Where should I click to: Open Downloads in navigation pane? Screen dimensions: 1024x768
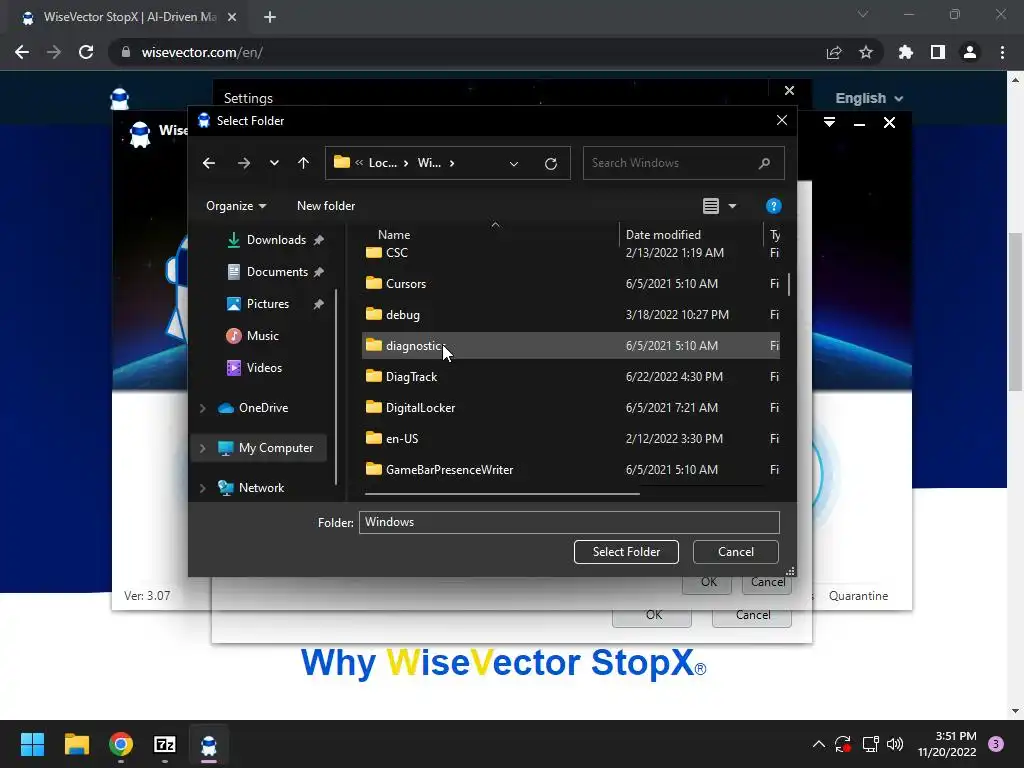click(x=276, y=240)
